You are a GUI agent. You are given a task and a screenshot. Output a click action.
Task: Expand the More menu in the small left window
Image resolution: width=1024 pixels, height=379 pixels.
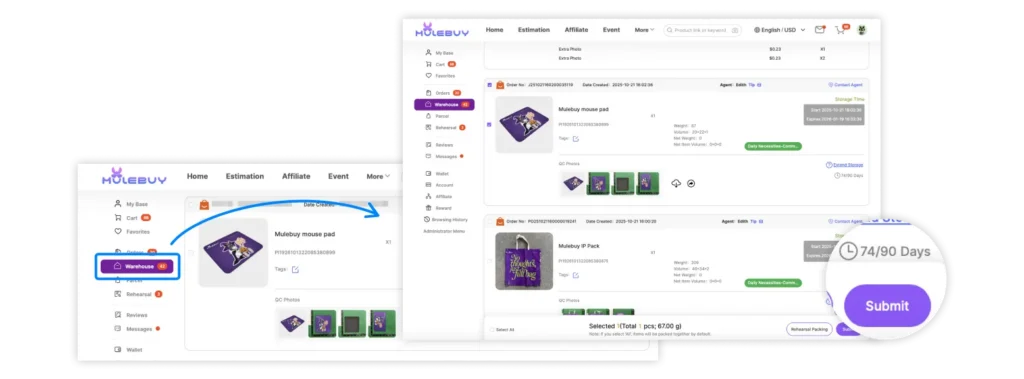[x=378, y=176]
